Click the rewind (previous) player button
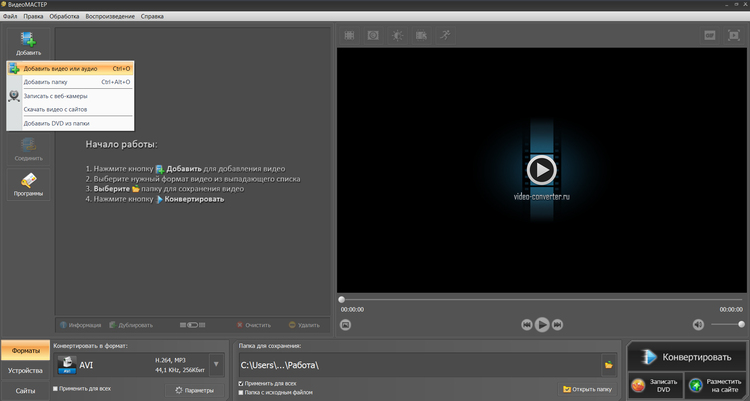The height and width of the screenshot is (401, 750). point(527,325)
